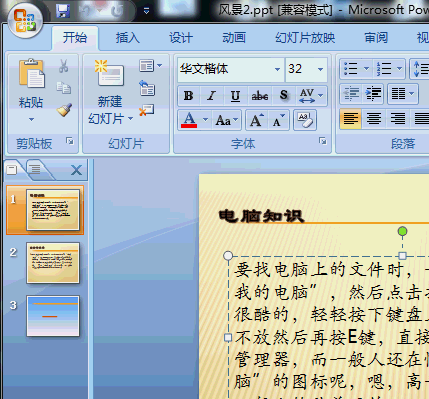
Task: Click the Reset slide icon
Action: (x=147, y=88)
